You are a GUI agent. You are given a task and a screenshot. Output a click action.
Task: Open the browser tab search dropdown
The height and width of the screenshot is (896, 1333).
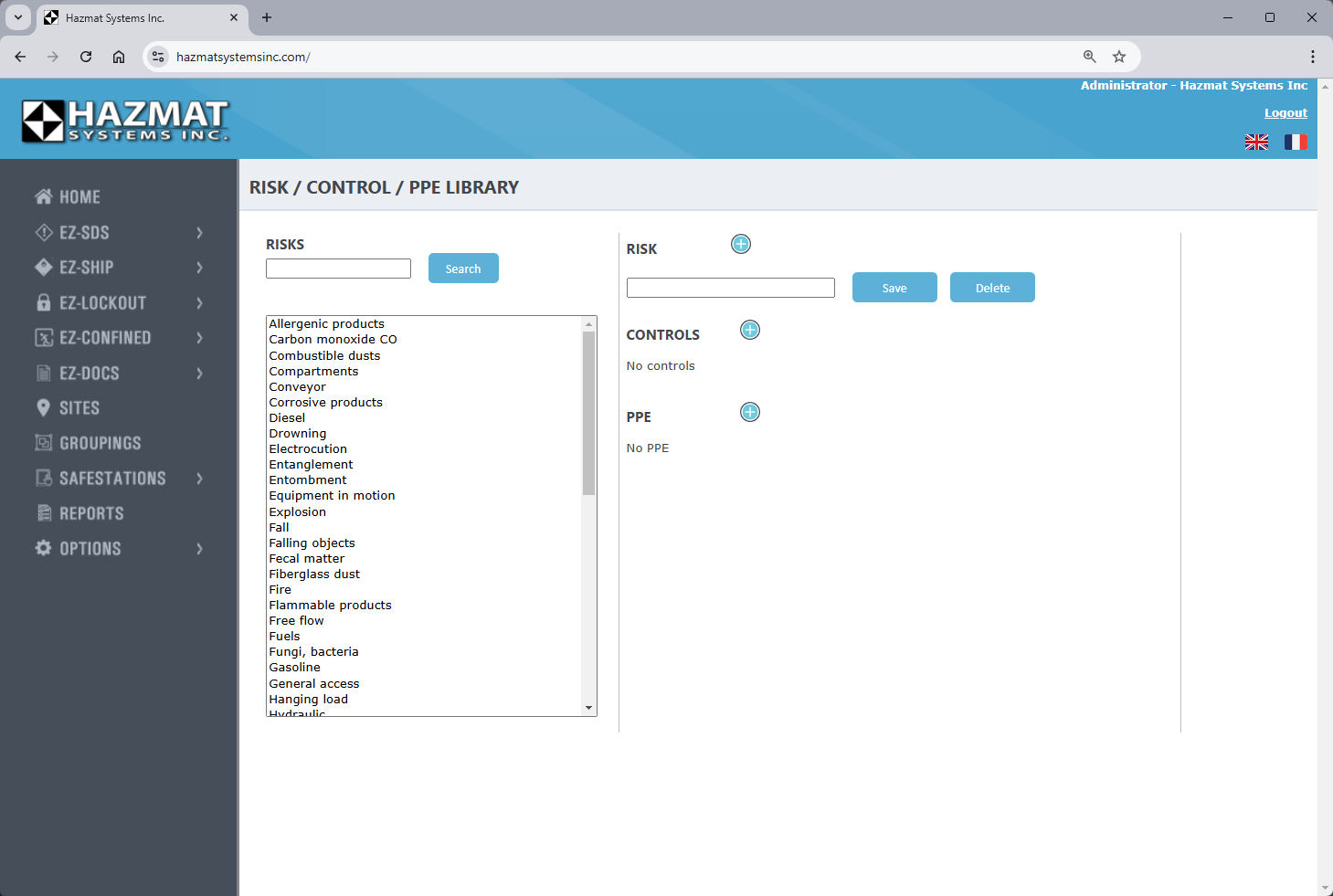pos(18,17)
